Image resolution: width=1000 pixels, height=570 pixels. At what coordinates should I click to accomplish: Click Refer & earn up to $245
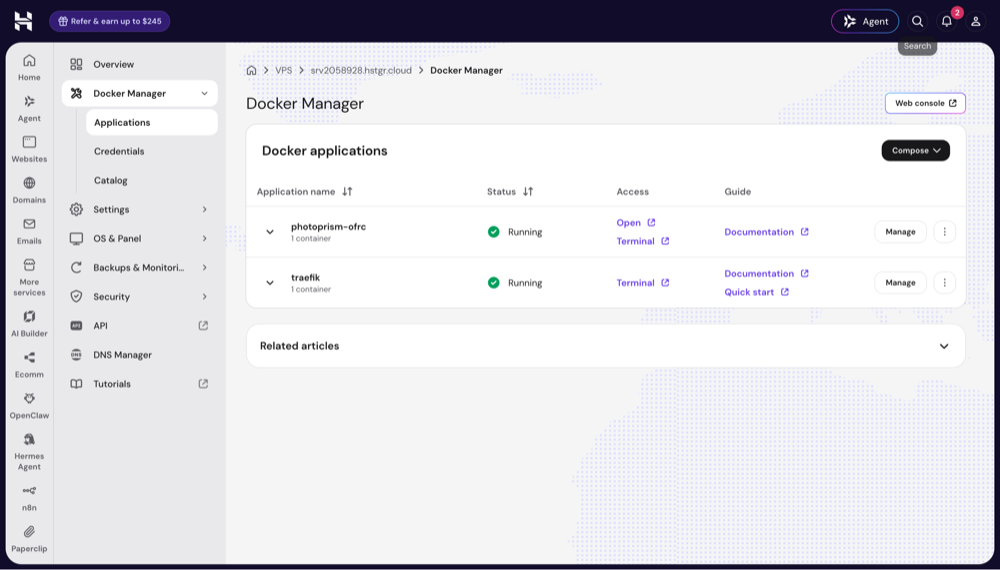point(110,21)
